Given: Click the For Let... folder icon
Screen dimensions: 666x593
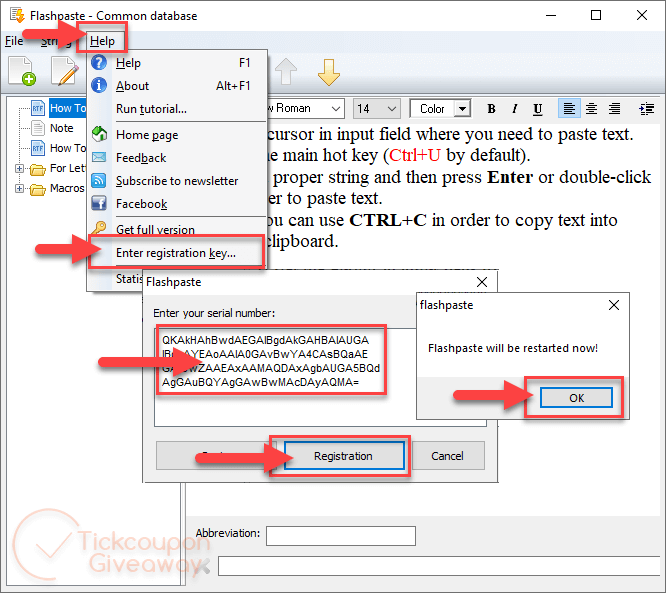Looking at the screenshot, I should point(38,169).
